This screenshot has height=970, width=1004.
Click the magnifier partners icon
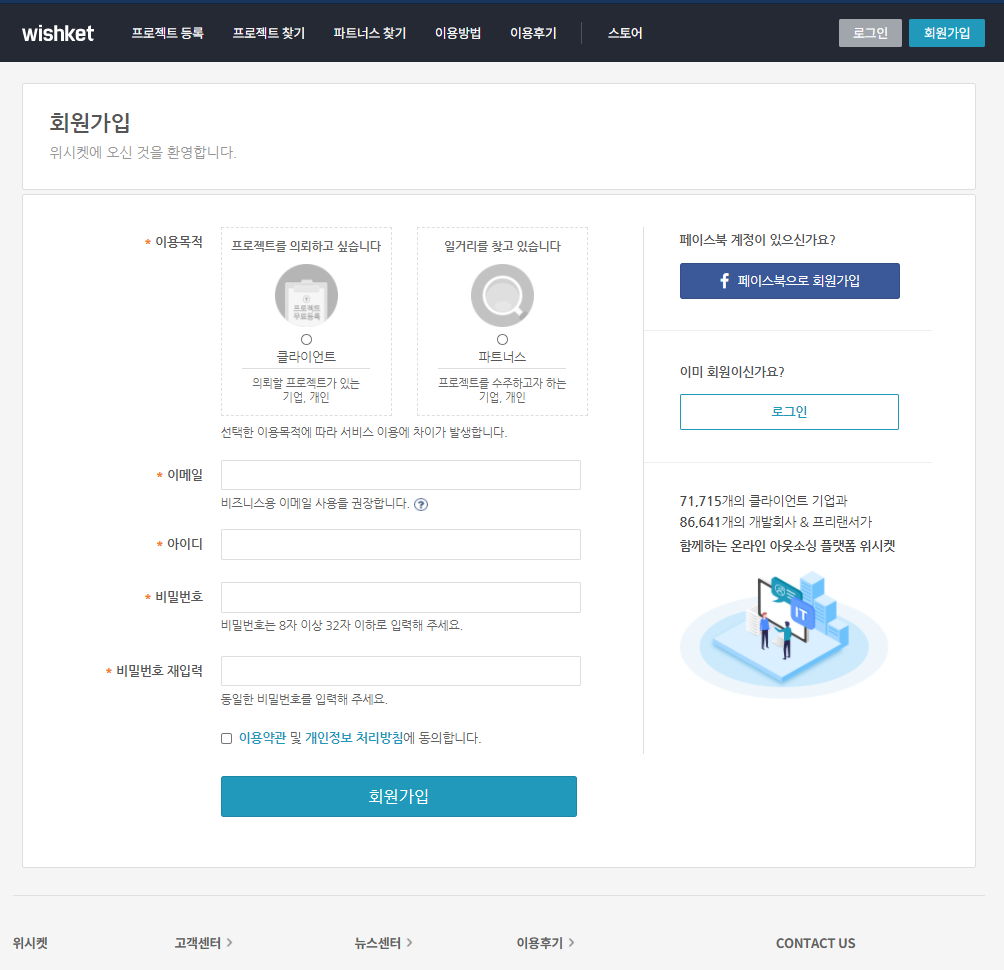coord(503,296)
